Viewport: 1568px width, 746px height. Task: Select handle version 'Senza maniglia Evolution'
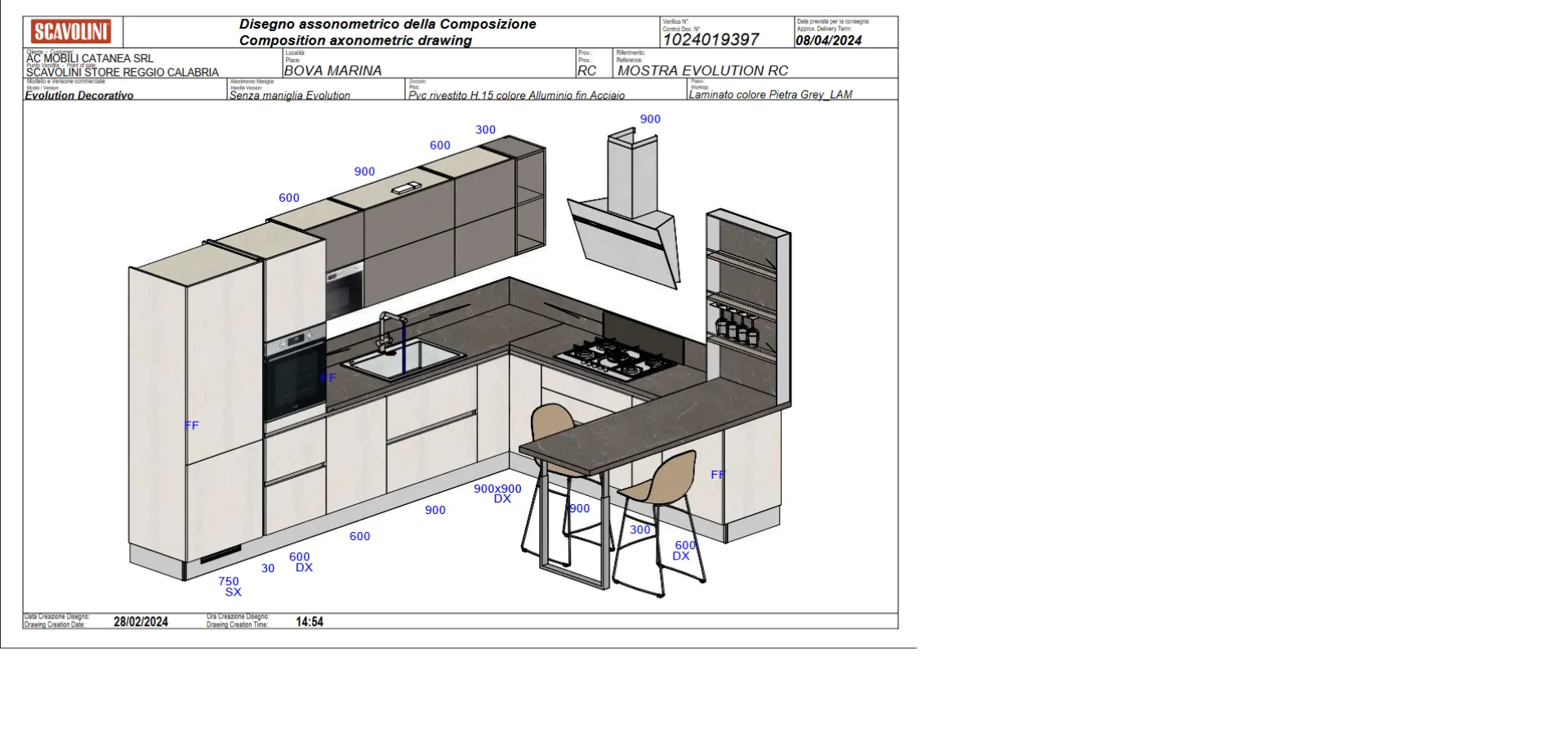(289, 95)
